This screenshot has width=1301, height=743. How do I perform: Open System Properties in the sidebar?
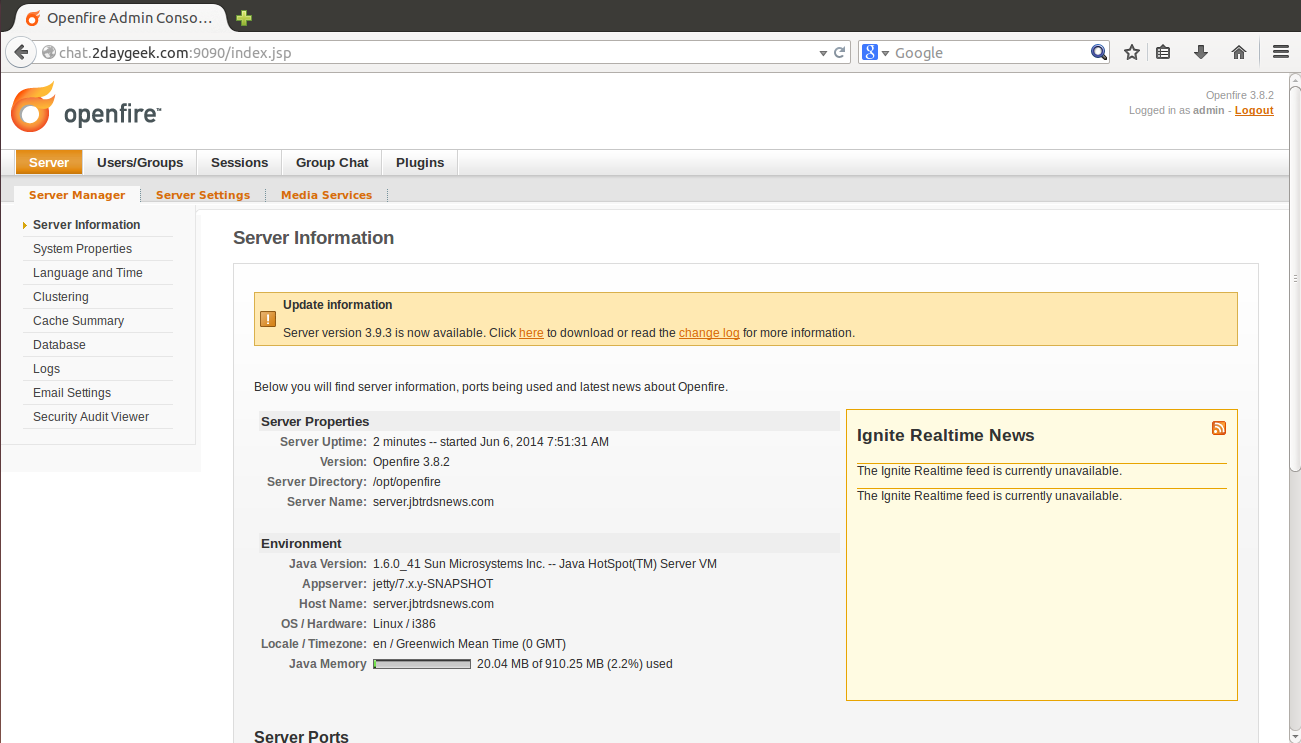point(82,249)
